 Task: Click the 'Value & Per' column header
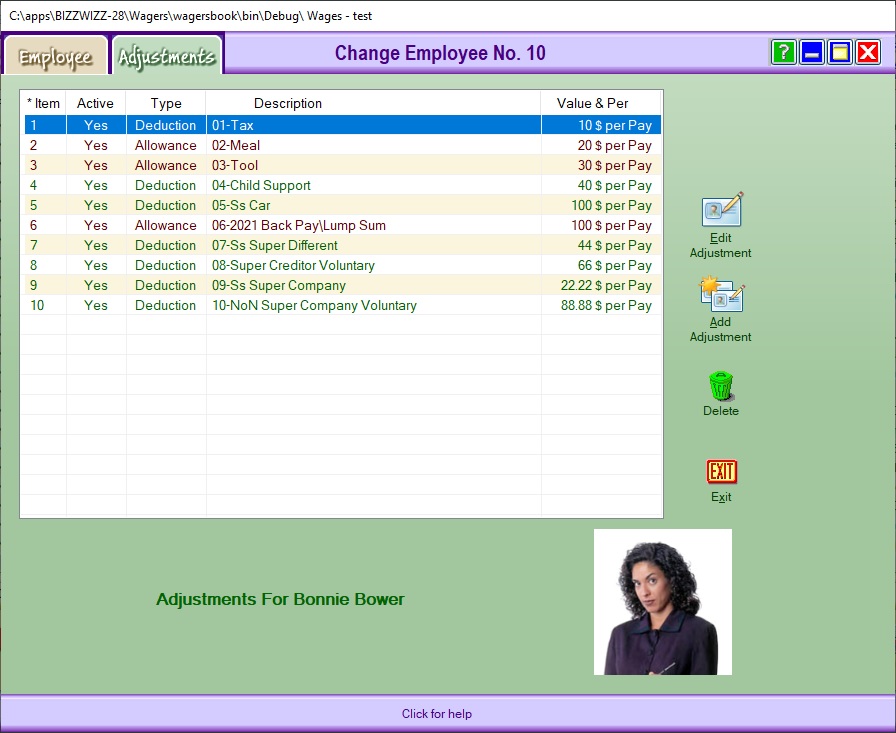[x=601, y=103]
